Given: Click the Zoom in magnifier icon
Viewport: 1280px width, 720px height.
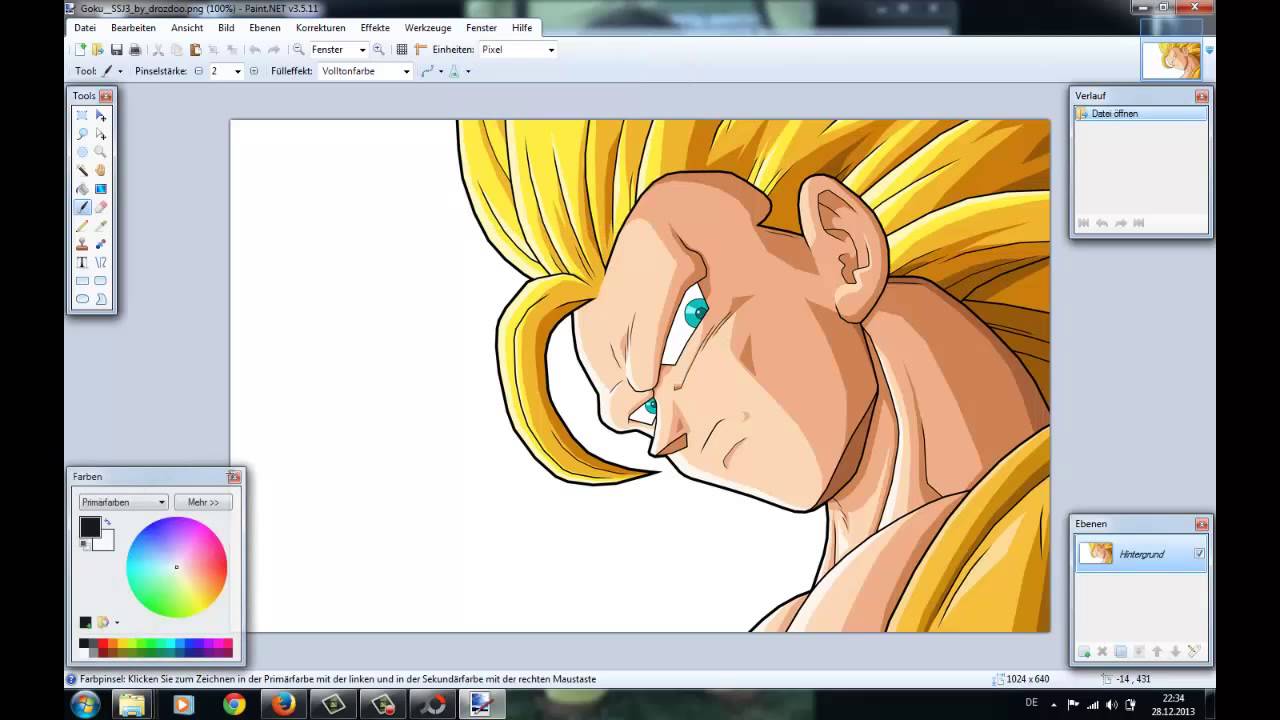Looking at the screenshot, I should pos(378,49).
